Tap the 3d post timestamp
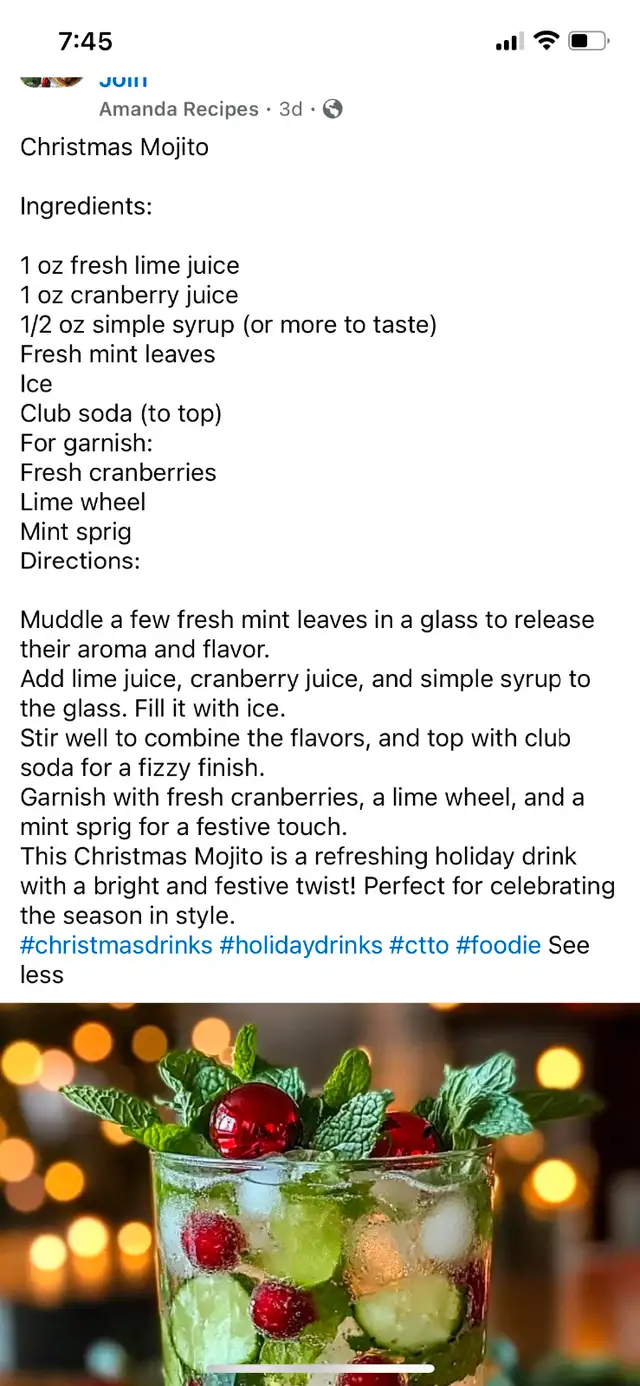 click(x=291, y=109)
